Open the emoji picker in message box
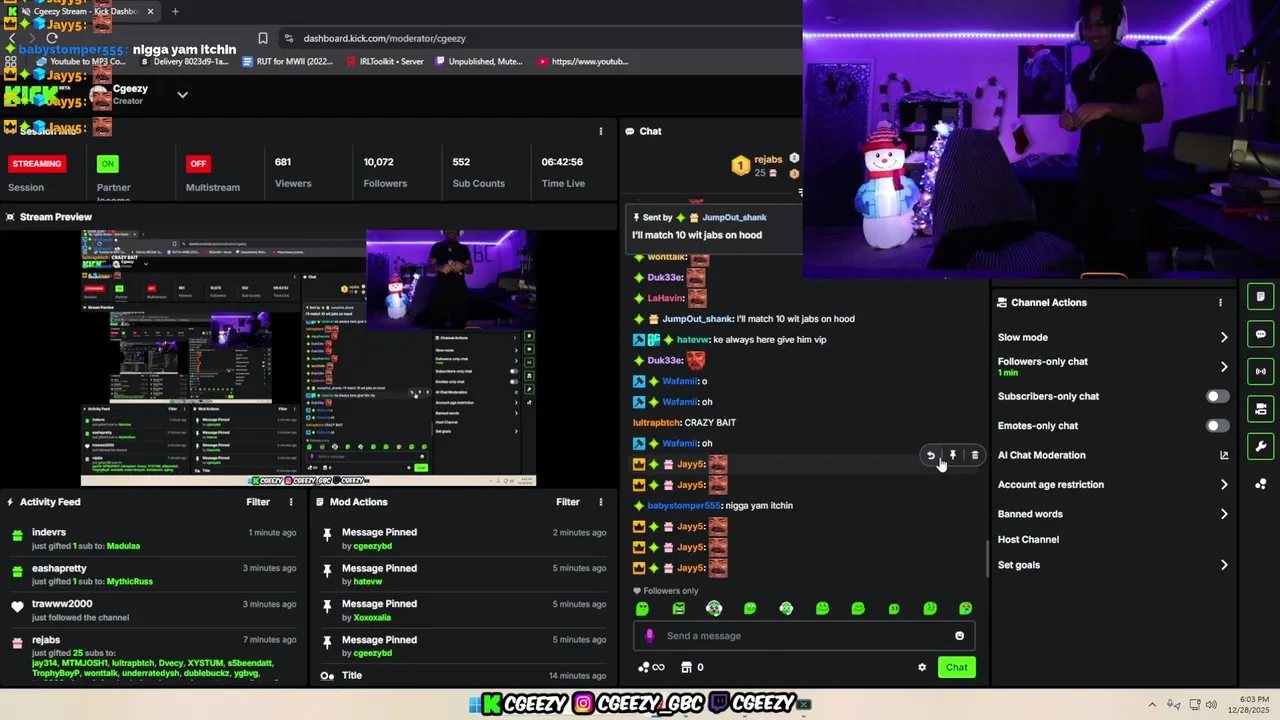The height and width of the screenshot is (720, 1280). pos(959,636)
